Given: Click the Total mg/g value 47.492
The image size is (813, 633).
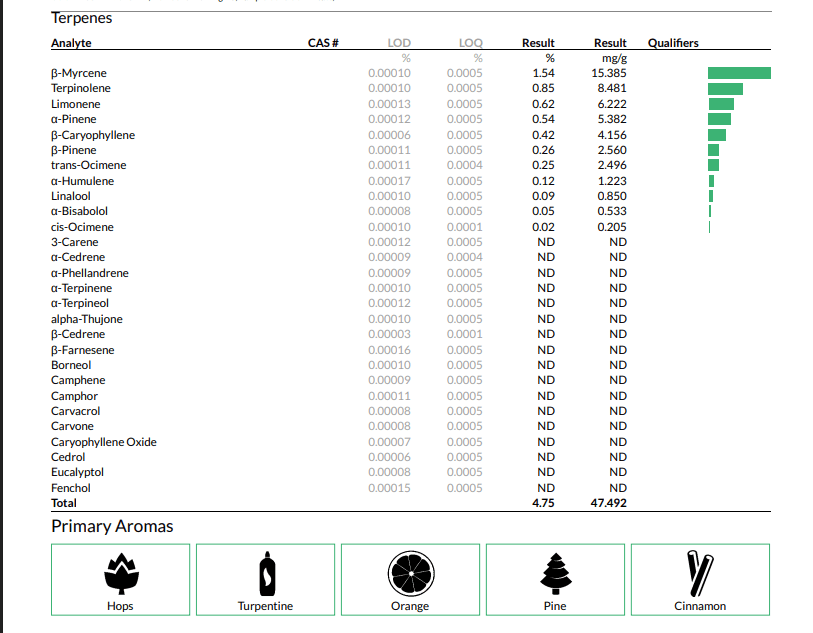Looking at the screenshot, I should point(608,503).
